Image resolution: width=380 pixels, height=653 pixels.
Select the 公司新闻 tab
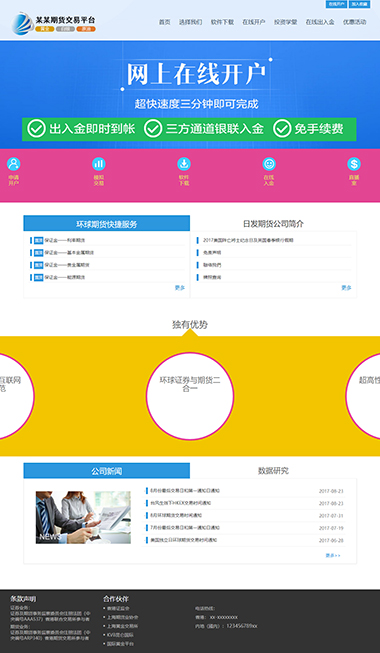point(107,471)
